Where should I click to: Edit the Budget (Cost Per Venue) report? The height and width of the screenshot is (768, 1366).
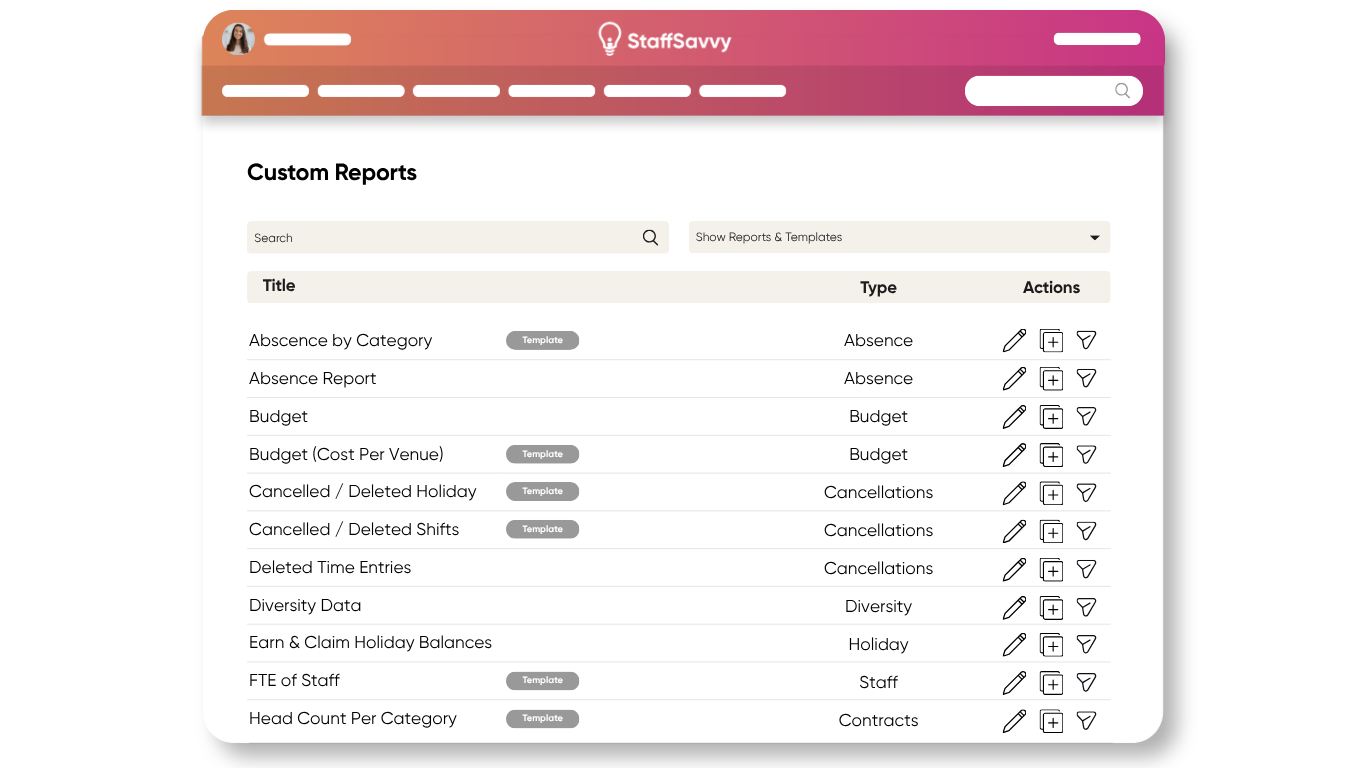tap(1014, 455)
